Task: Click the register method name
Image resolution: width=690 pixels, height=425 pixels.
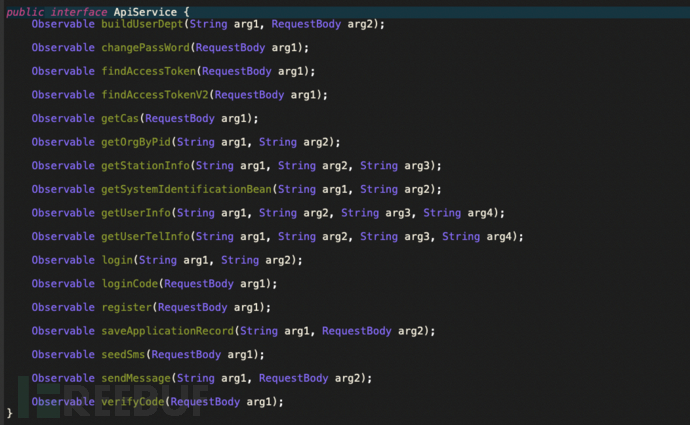Action: (x=127, y=307)
